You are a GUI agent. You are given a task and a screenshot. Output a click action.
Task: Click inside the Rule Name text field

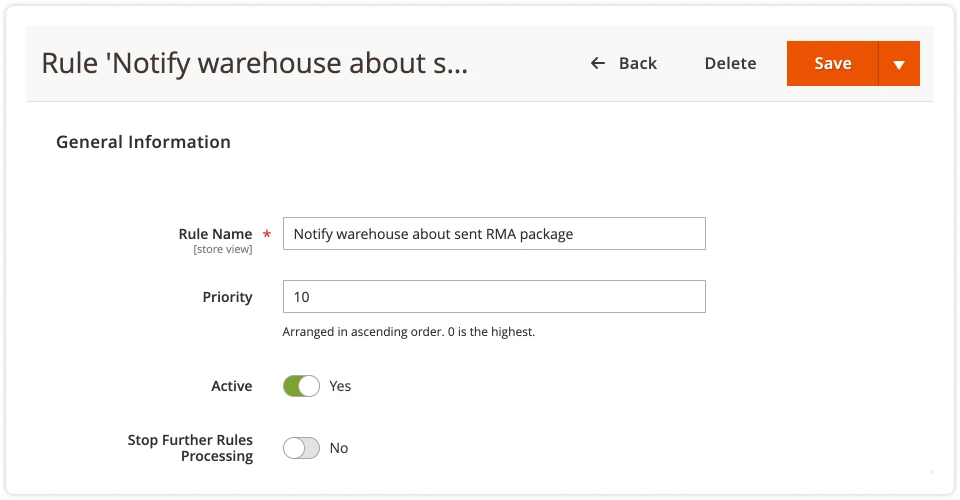coord(494,234)
